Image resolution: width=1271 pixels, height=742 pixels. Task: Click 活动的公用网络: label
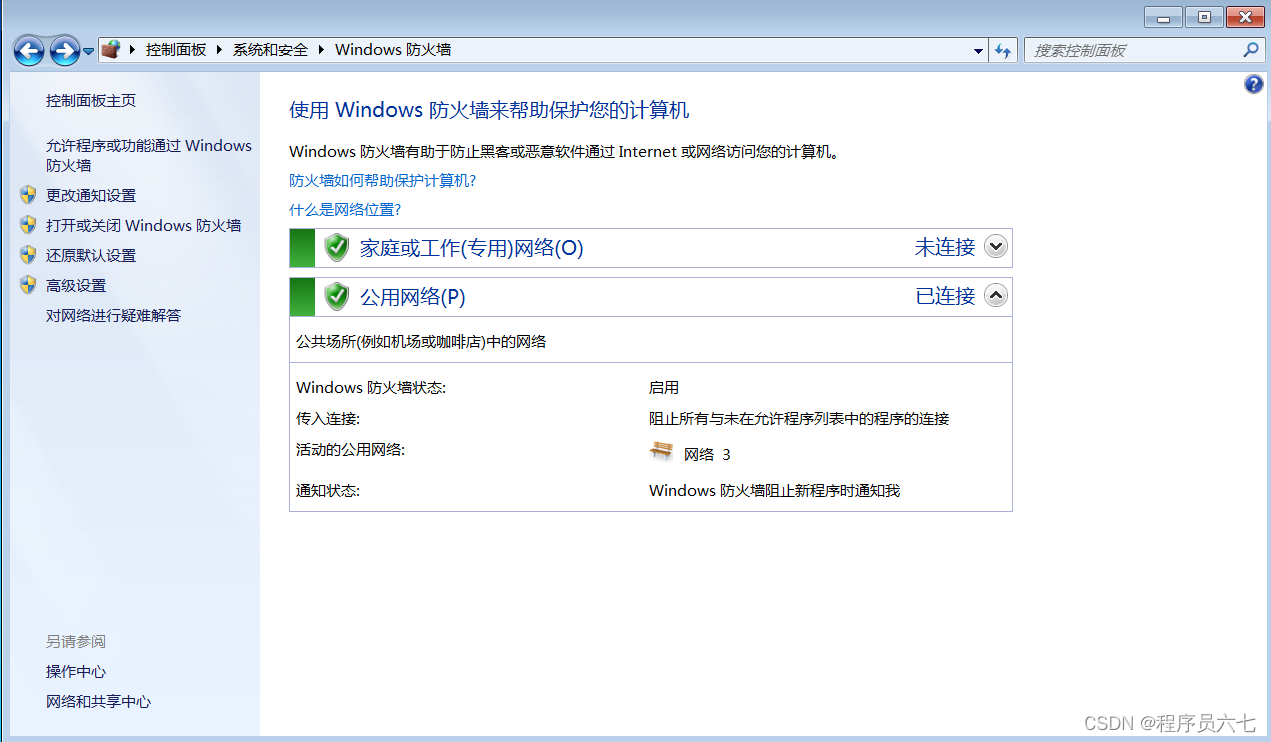click(x=351, y=450)
